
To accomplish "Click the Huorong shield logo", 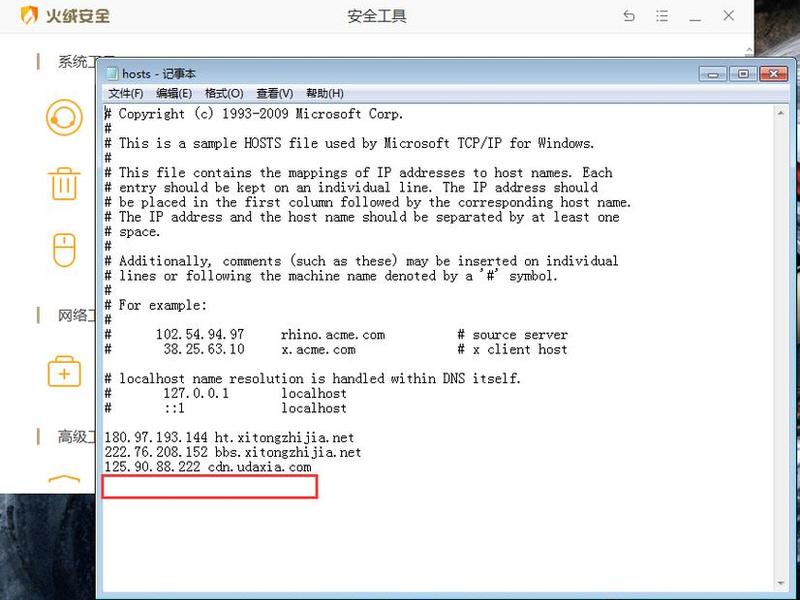I will [x=29, y=15].
